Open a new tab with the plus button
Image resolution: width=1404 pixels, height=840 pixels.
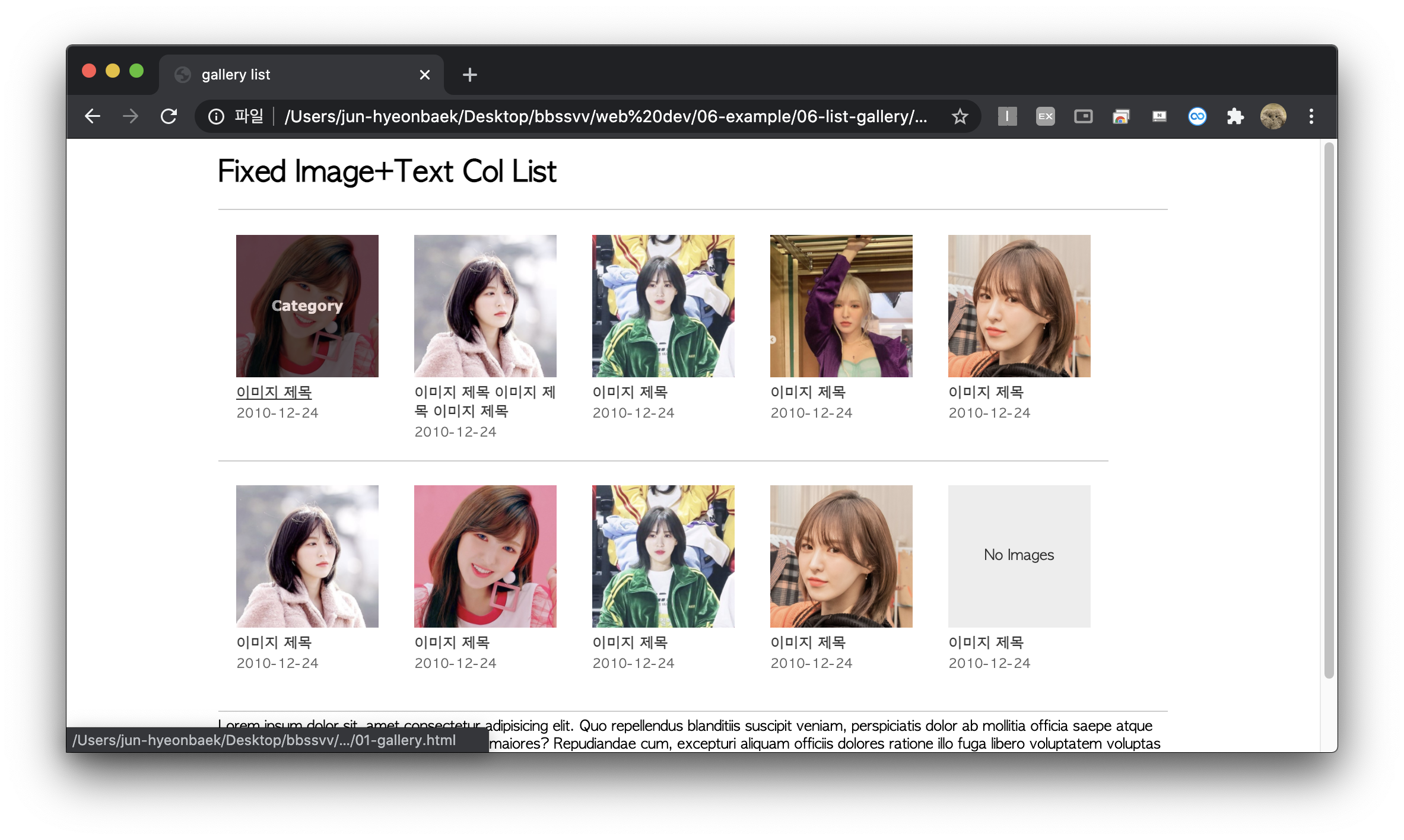[x=469, y=75]
